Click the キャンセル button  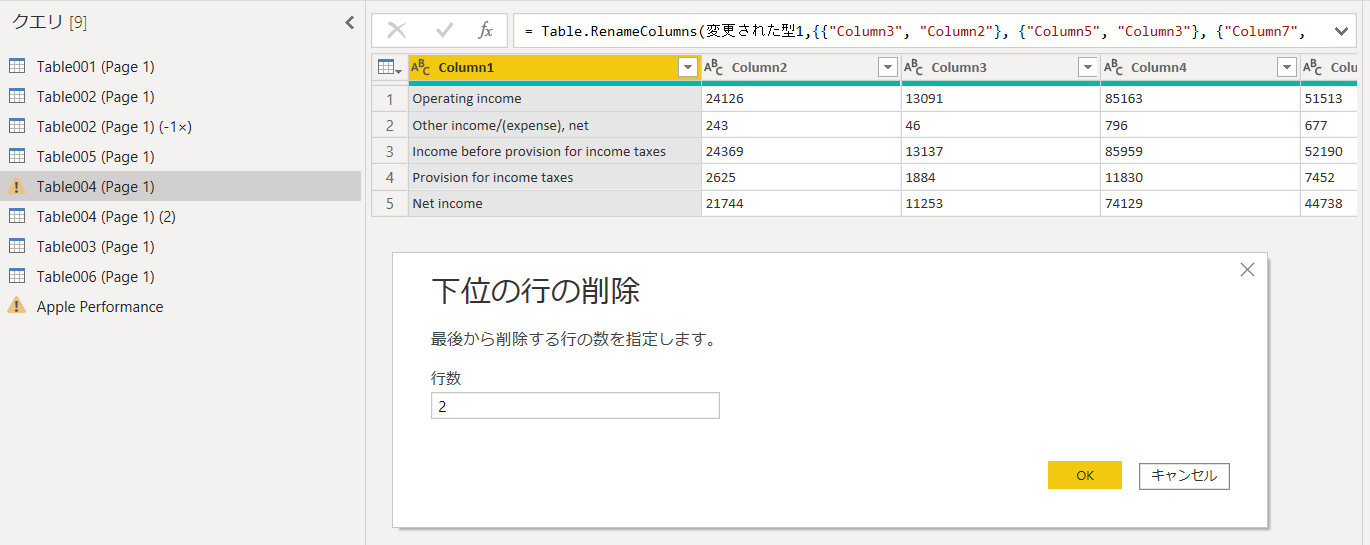coord(1184,476)
